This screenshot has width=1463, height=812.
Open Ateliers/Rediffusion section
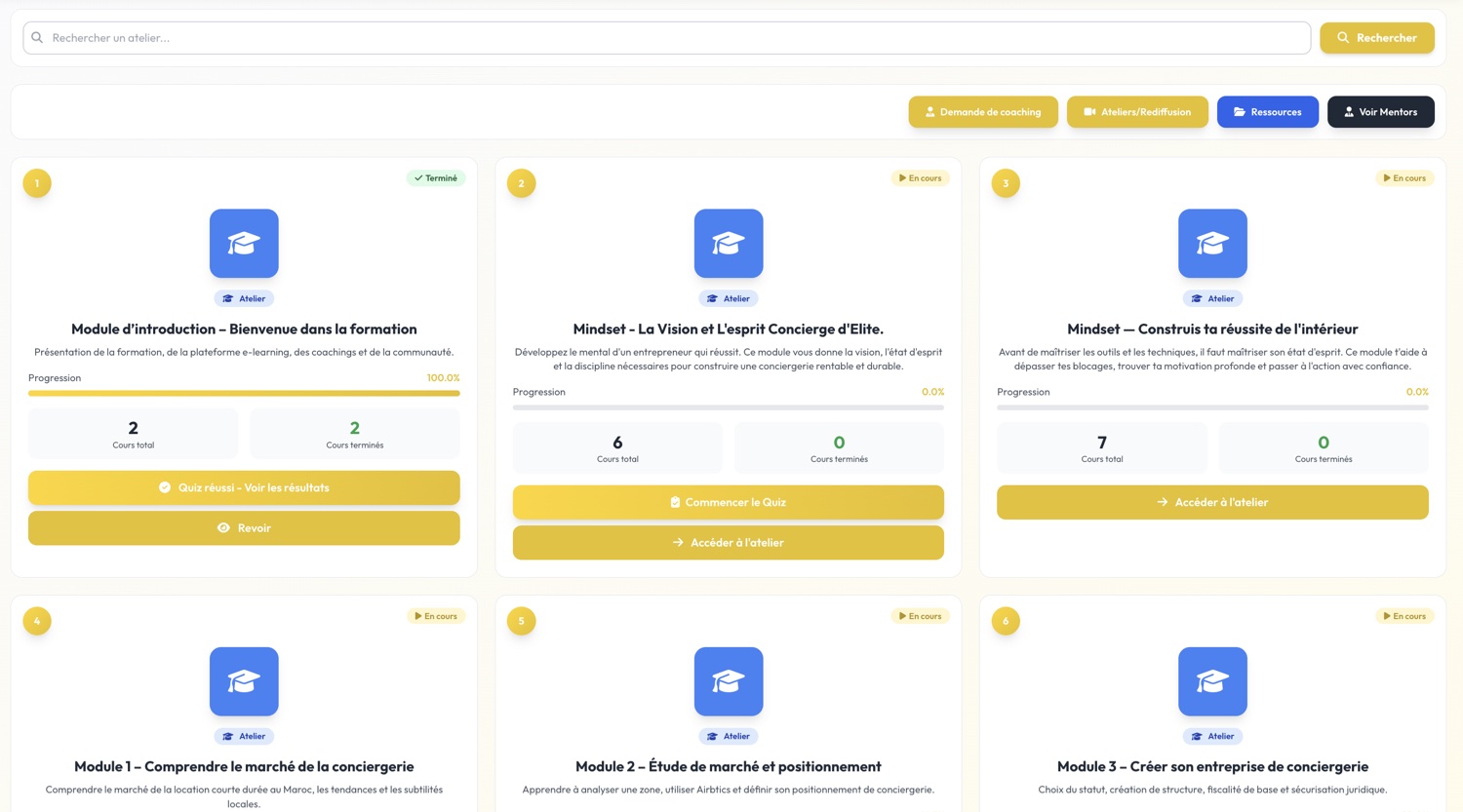(1137, 112)
